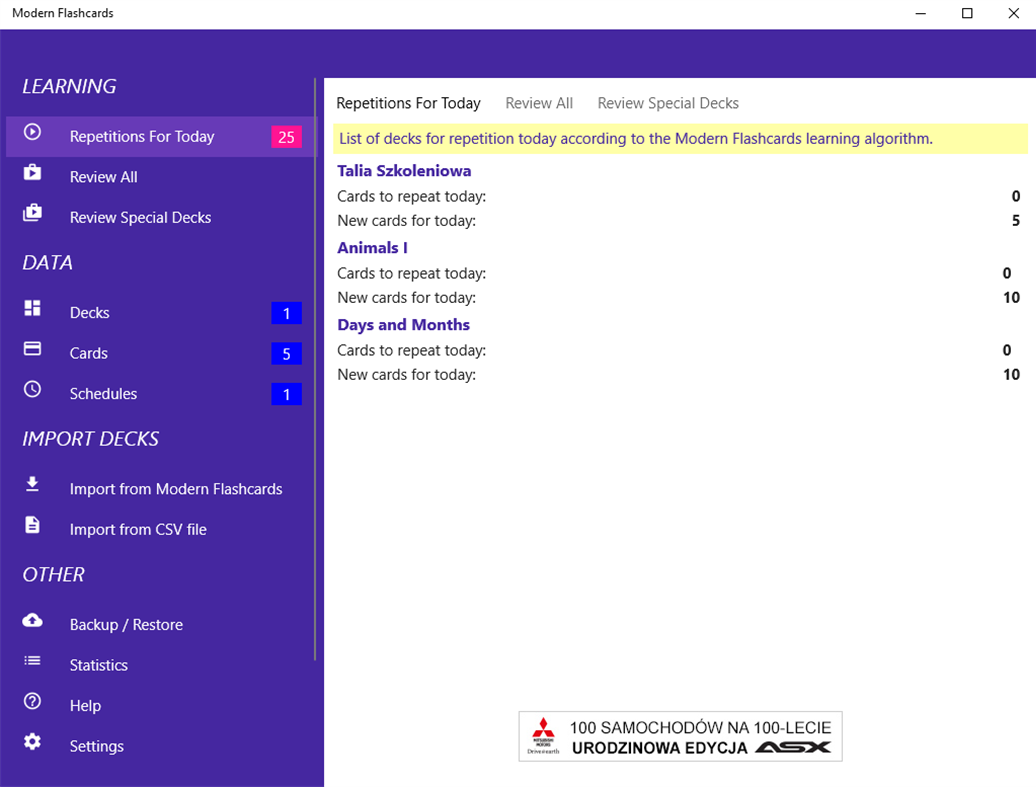The height and width of the screenshot is (787, 1036).
Task: Select the Repetitions For Today play icon
Action: point(31,133)
